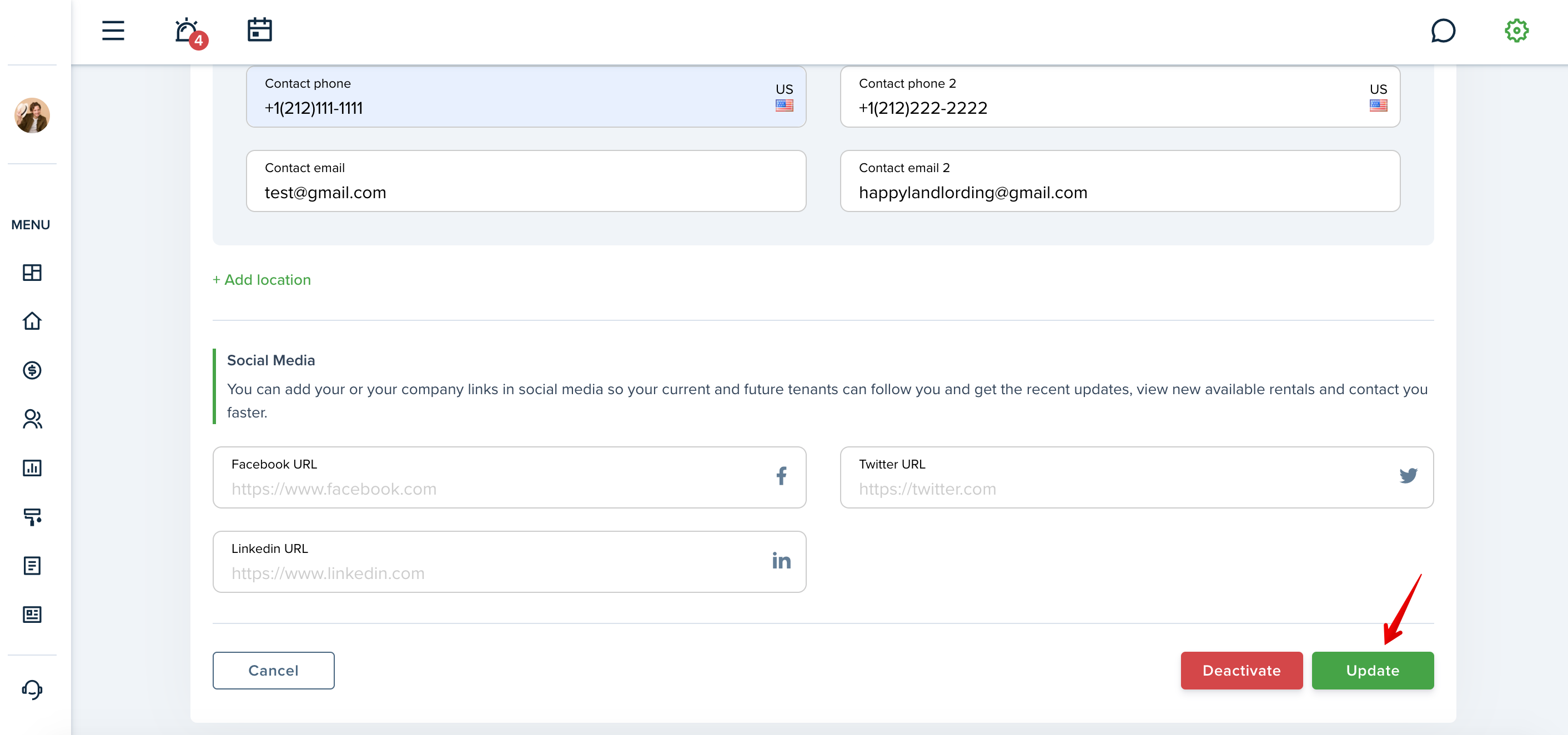This screenshot has width=1568, height=735.
Task: Open the listings news icon in sidebar
Action: tap(32, 615)
